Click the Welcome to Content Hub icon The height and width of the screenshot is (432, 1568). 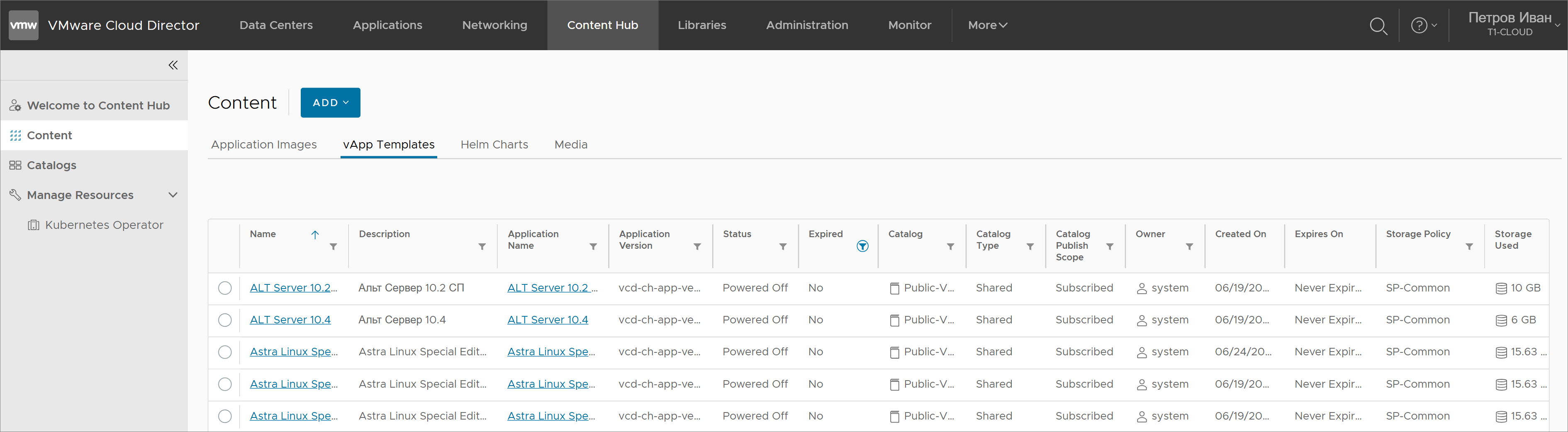[15, 105]
